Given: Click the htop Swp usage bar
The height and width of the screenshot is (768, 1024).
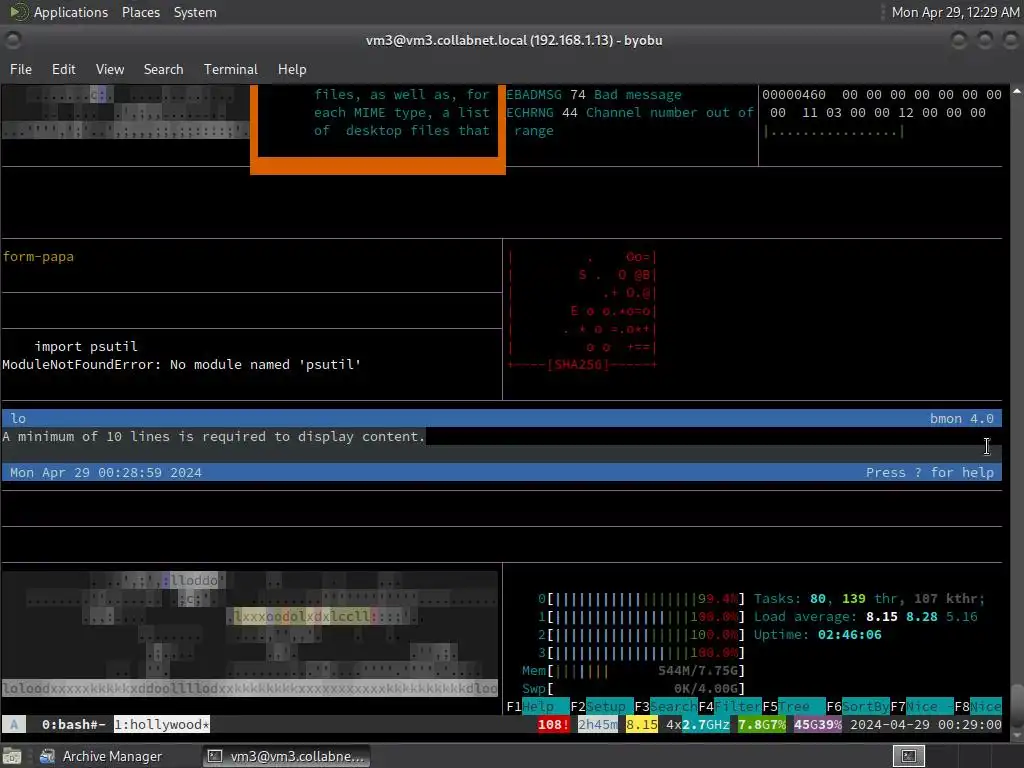Looking at the screenshot, I should click(x=645, y=688).
